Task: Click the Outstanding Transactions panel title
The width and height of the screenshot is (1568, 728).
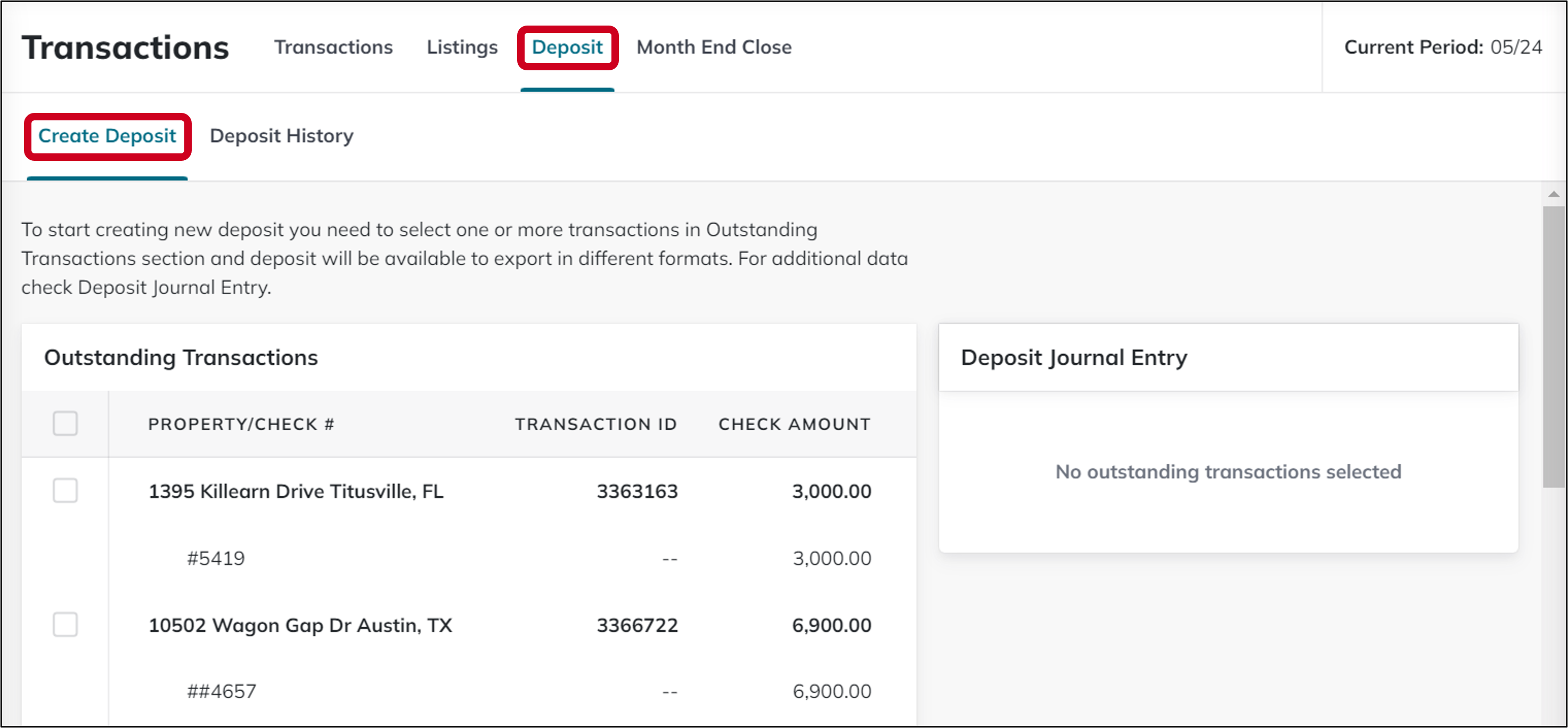Action: pos(181,357)
